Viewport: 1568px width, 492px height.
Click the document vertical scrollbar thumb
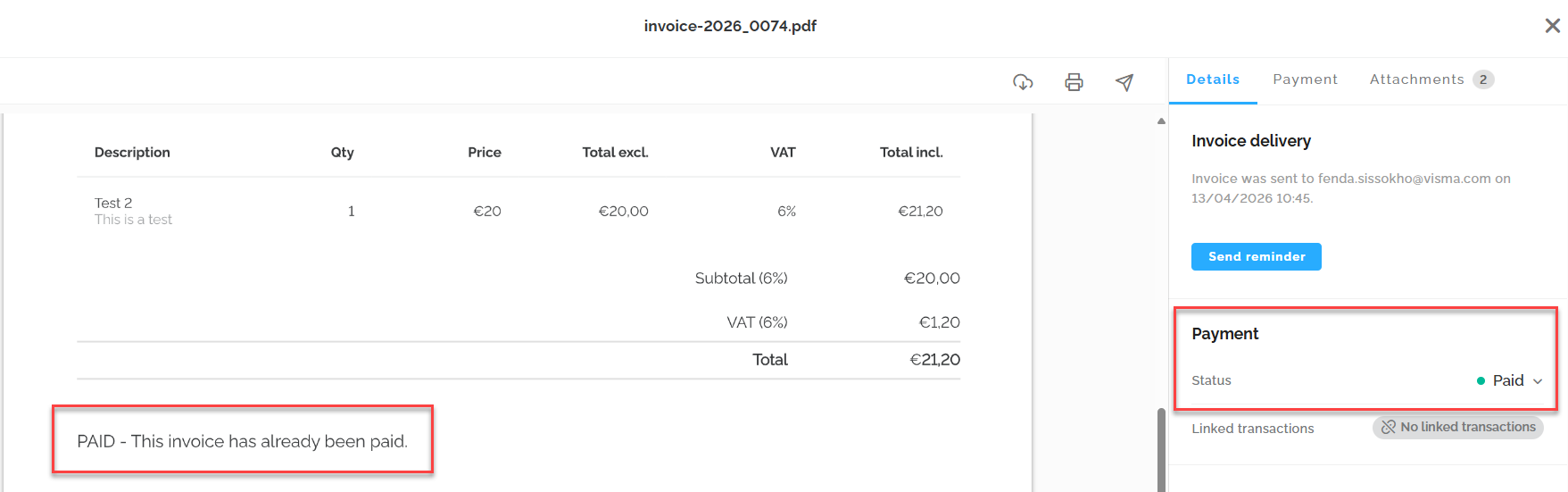click(x=1161, y=449)
